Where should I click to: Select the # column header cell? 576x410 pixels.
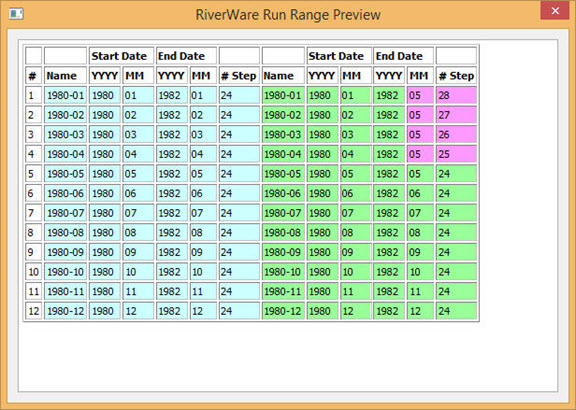pyautogui.click(x=33, y=76)
